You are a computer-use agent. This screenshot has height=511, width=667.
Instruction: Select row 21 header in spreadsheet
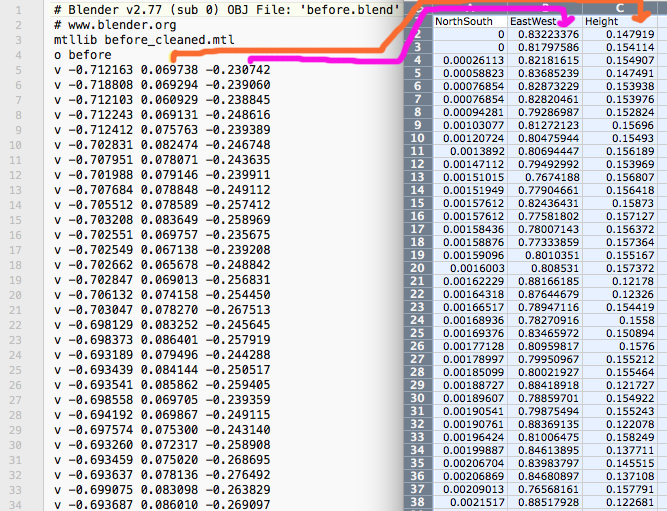tap(418, 282)
